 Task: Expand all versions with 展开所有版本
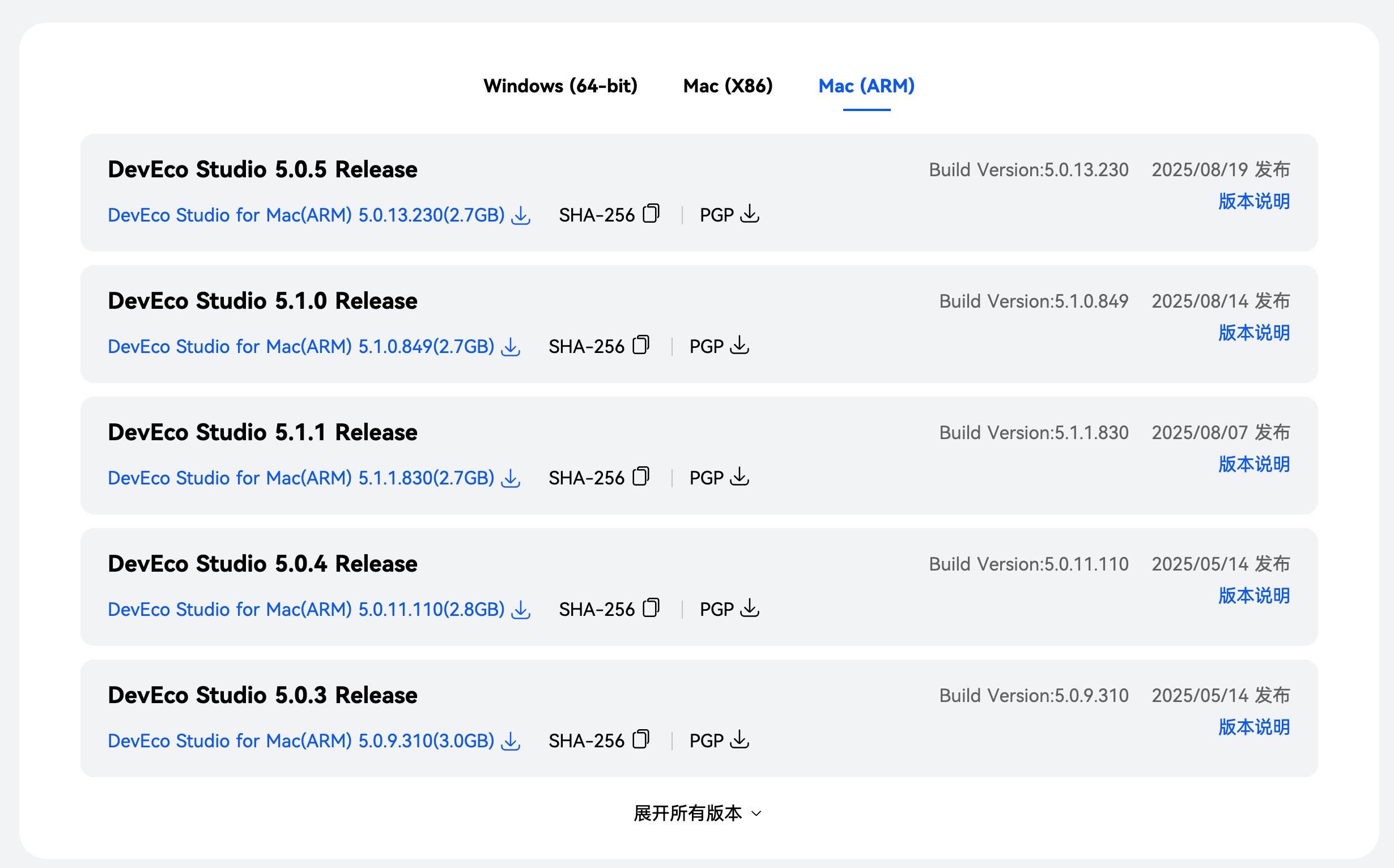click(697, 813)
